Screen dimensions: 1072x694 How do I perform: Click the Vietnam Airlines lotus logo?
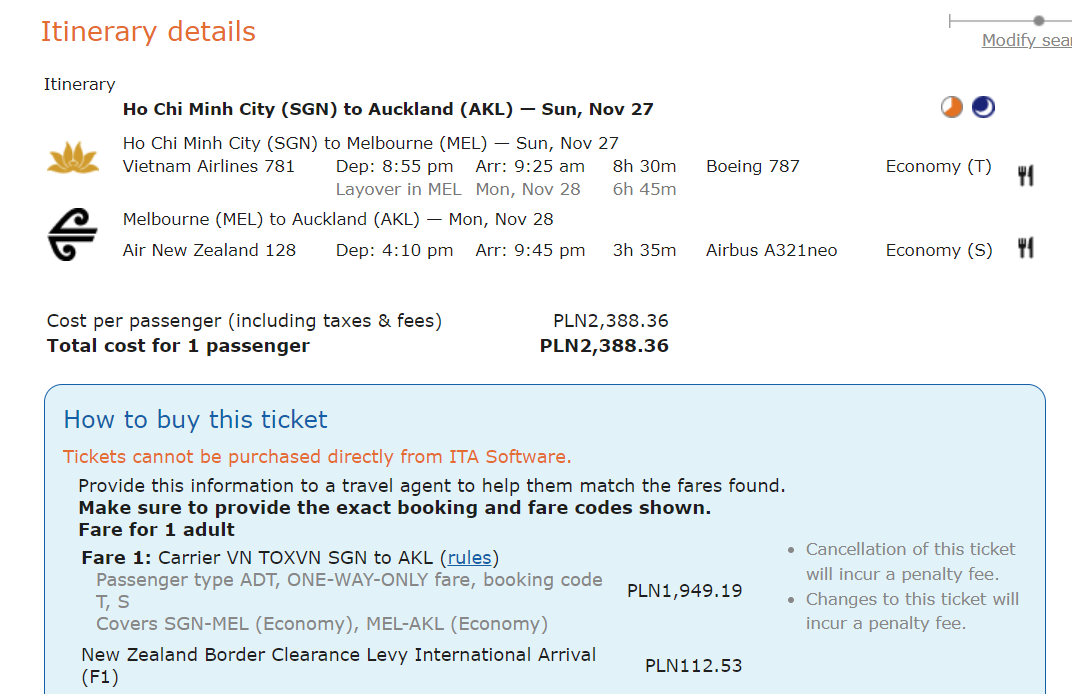[x=73, y=158]
